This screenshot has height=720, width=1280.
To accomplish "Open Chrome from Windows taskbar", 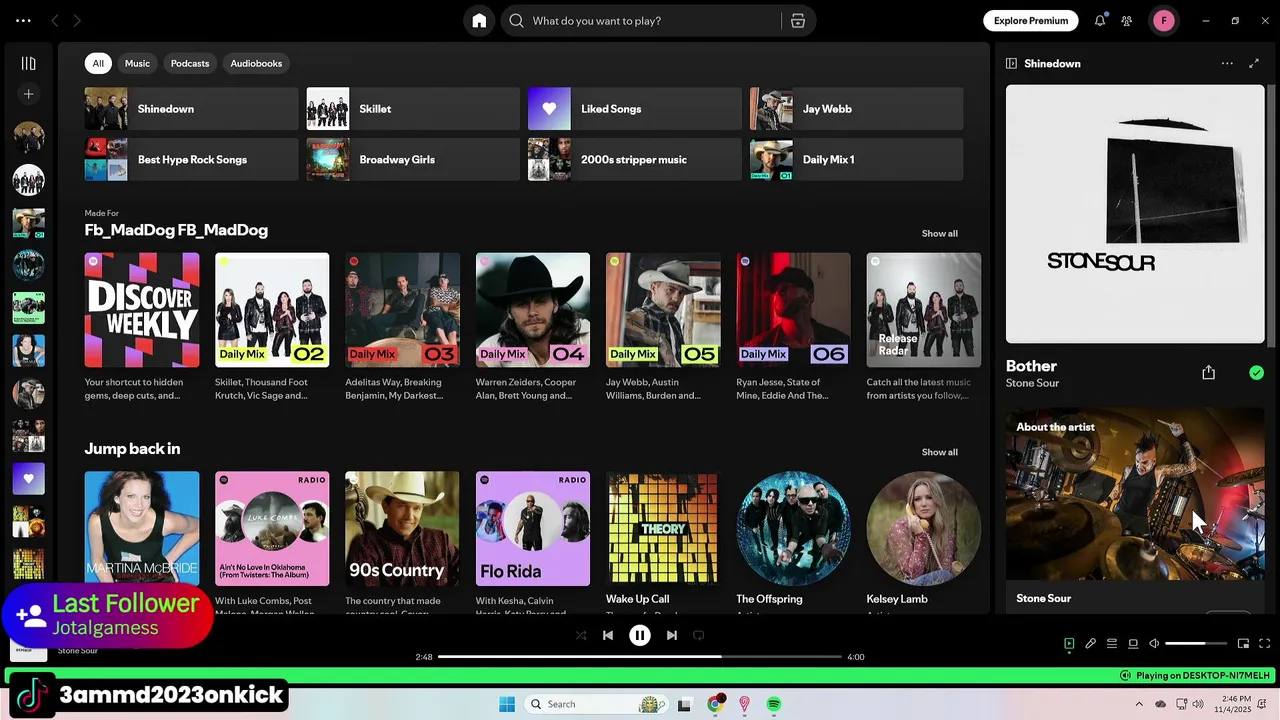I will pyautogui.click(x=715, y=704).
